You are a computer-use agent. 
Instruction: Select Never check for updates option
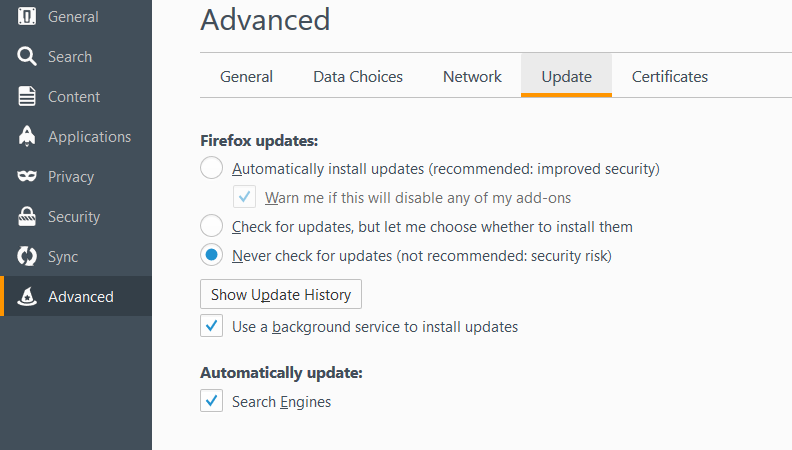(212, 255)
